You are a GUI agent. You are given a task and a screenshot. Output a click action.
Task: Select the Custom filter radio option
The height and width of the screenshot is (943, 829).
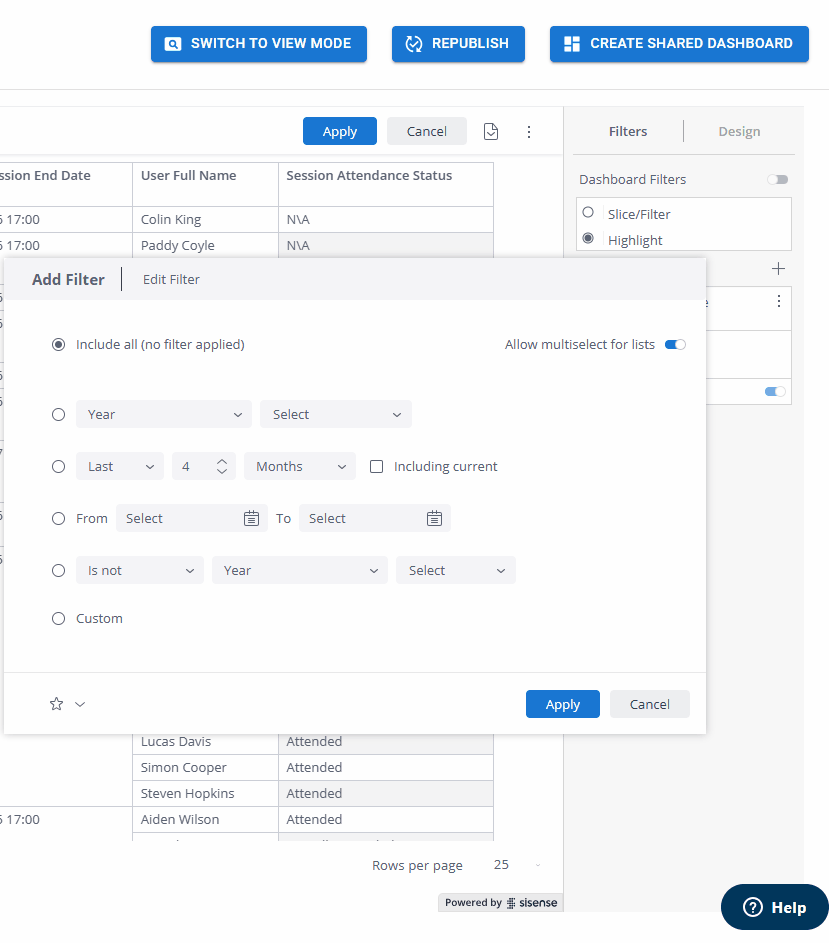point(58,618)
